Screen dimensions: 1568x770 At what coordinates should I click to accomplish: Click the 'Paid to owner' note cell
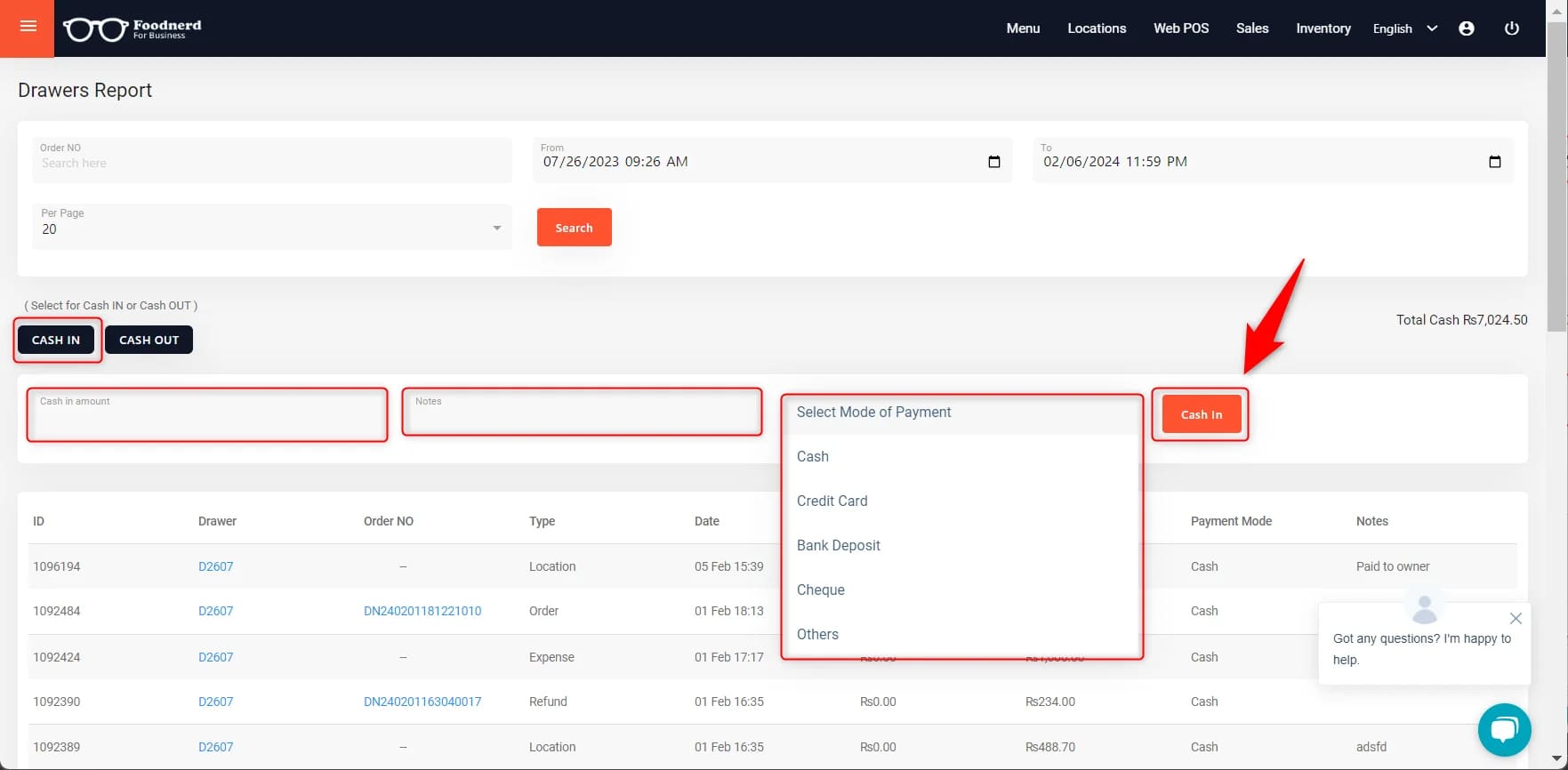pos(1393,566)
